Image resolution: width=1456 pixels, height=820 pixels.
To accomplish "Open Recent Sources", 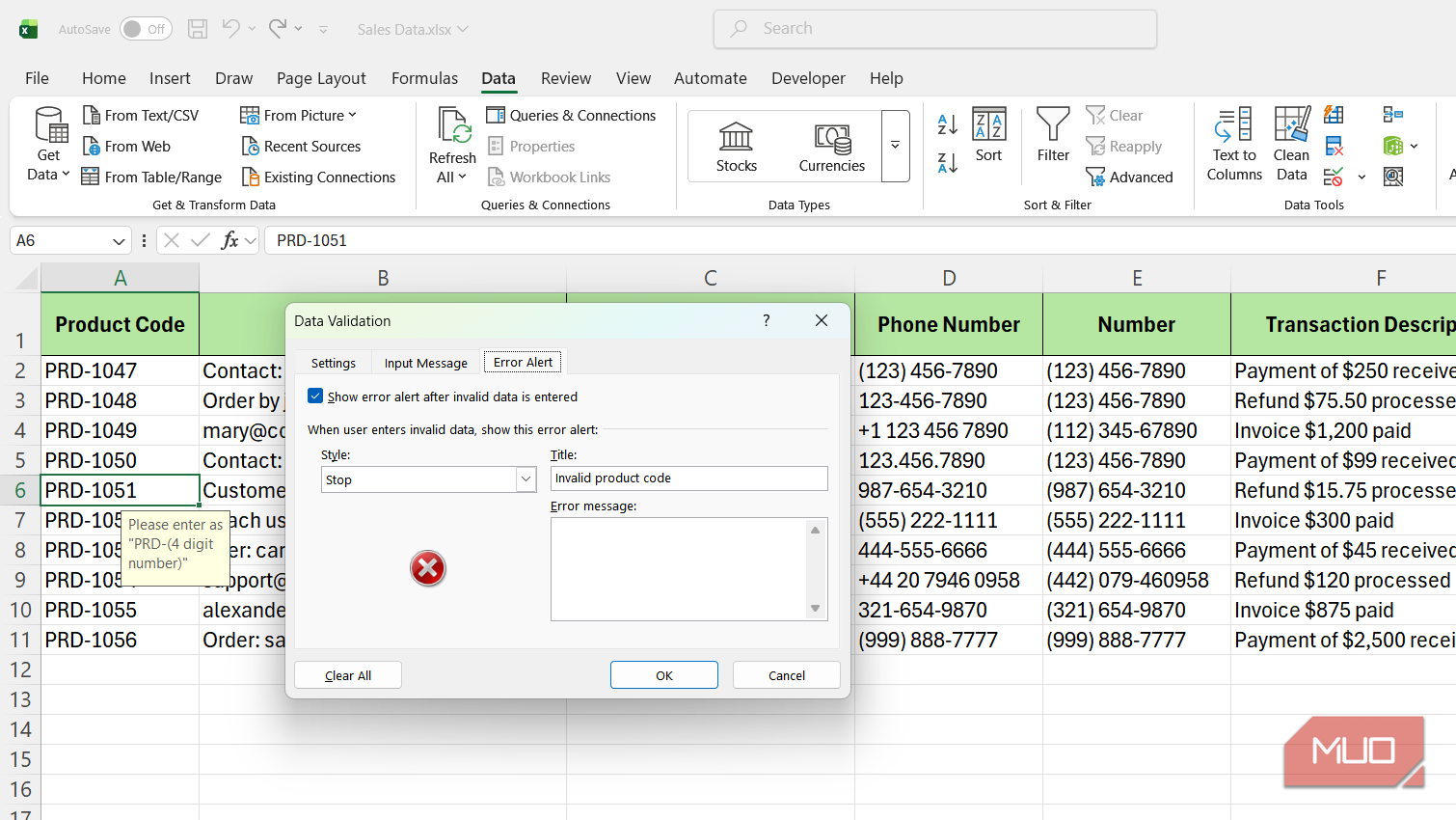I will [x=301, y=147].
